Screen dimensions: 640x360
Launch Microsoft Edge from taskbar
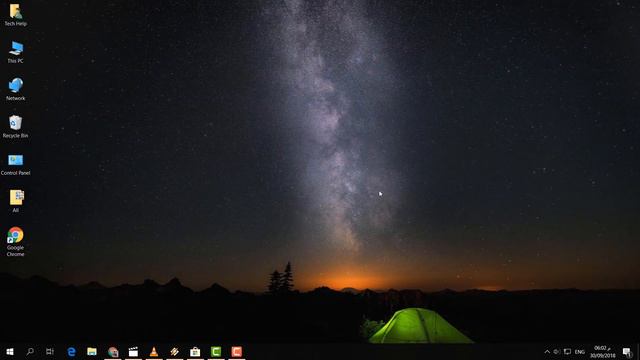coord(71,351)
